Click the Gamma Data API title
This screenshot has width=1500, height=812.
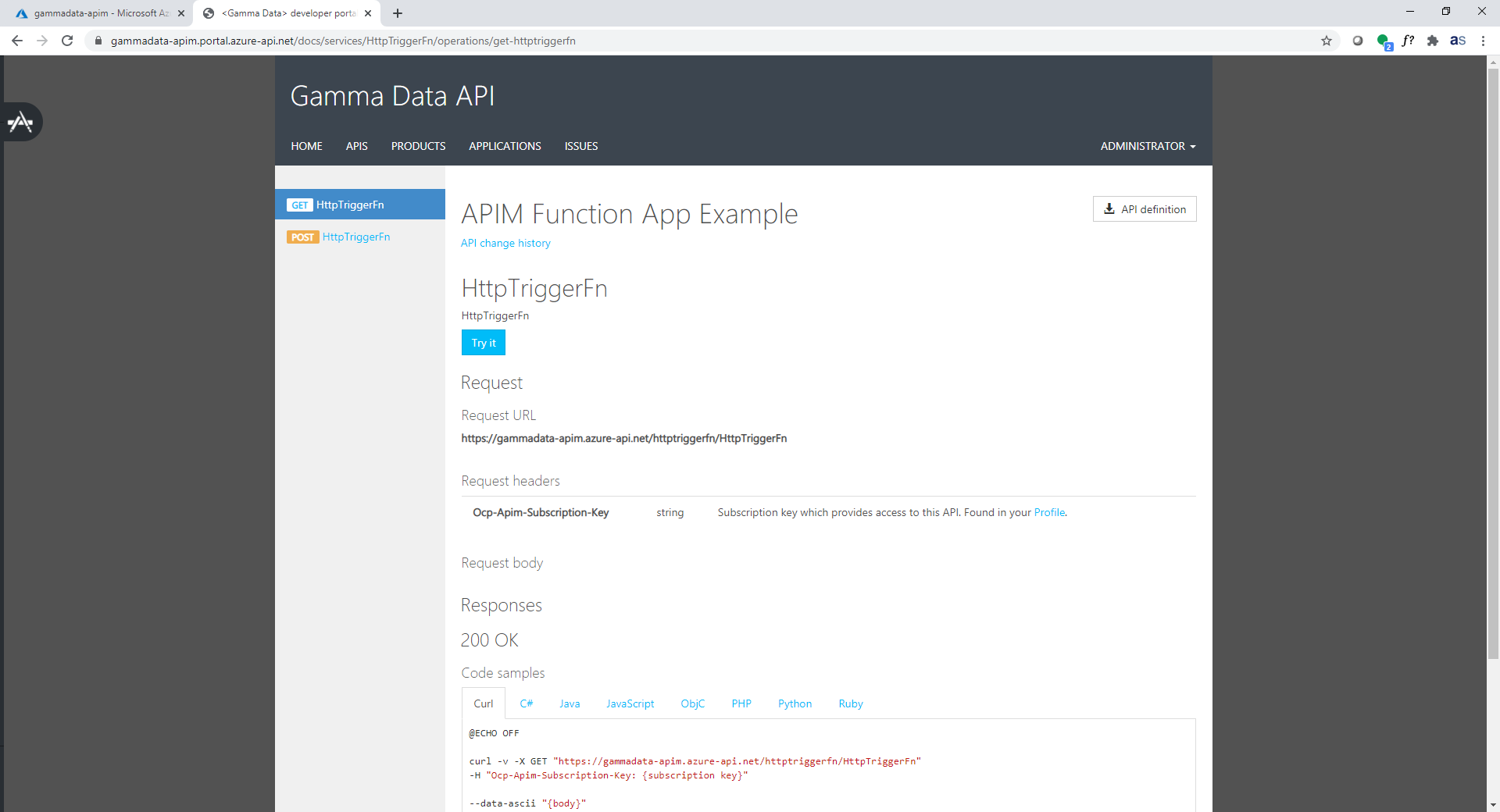(x=392, y=96)
